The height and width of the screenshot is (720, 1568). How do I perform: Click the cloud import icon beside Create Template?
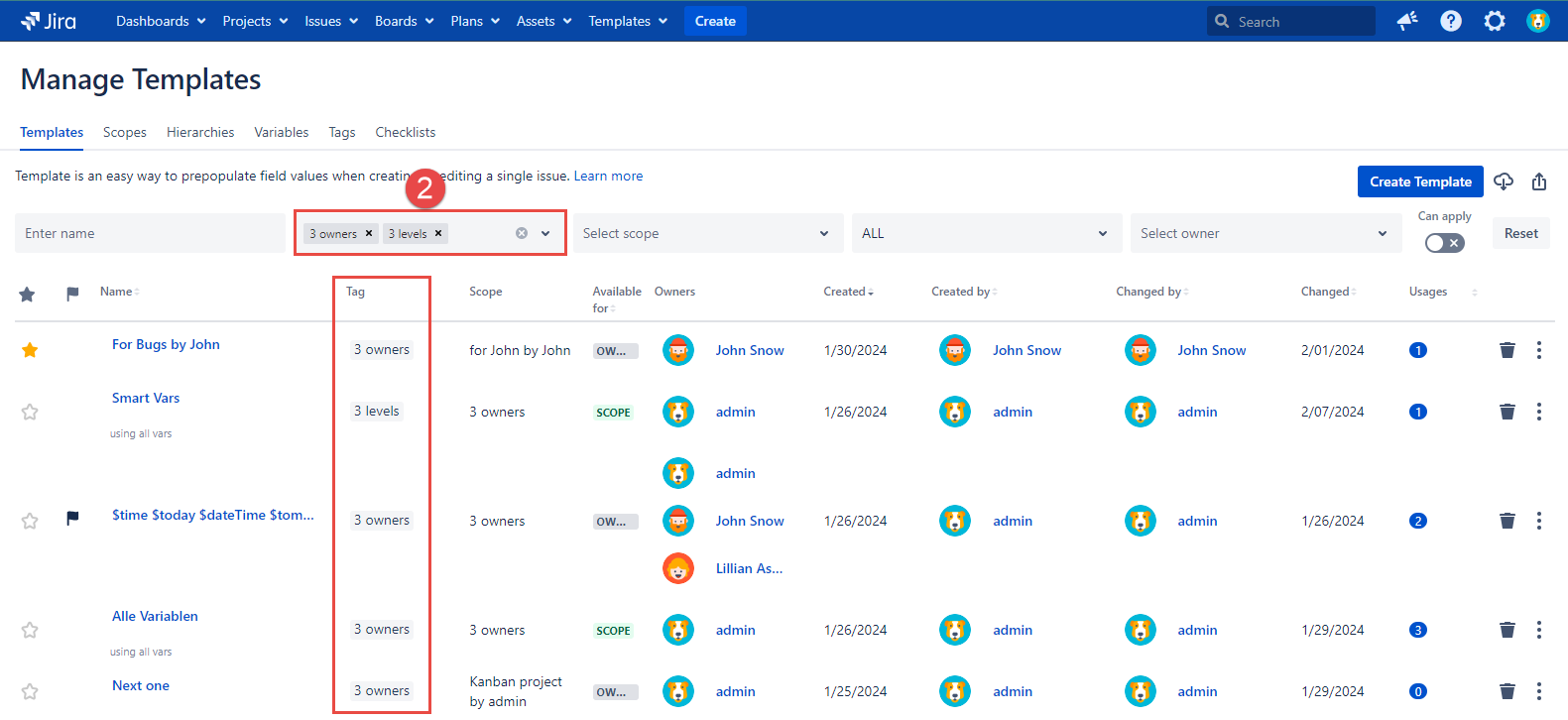pyautogui.click(x=1504, y=181)
